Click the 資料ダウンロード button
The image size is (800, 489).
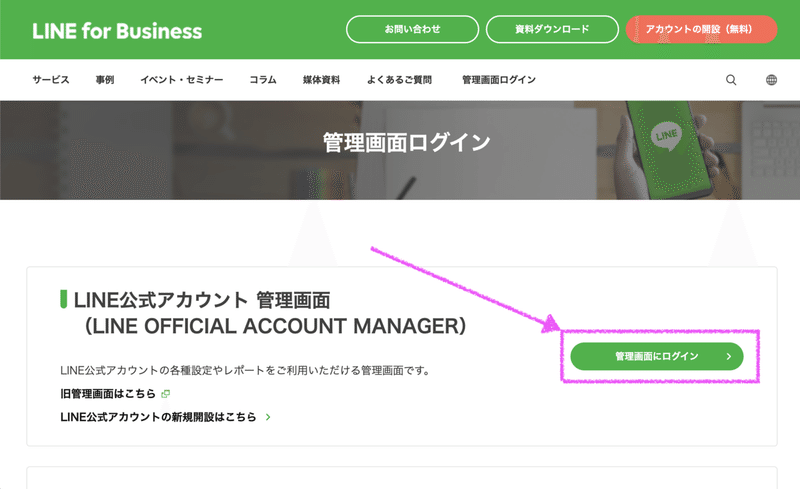(x=552, y=29)
